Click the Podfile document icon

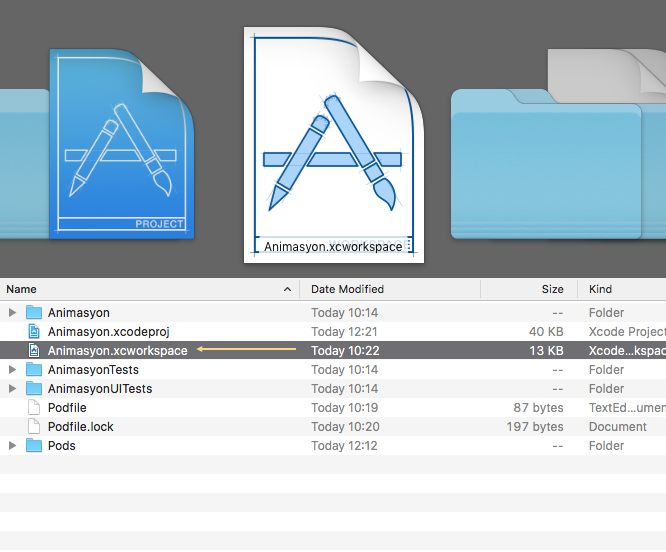point(34,408)
